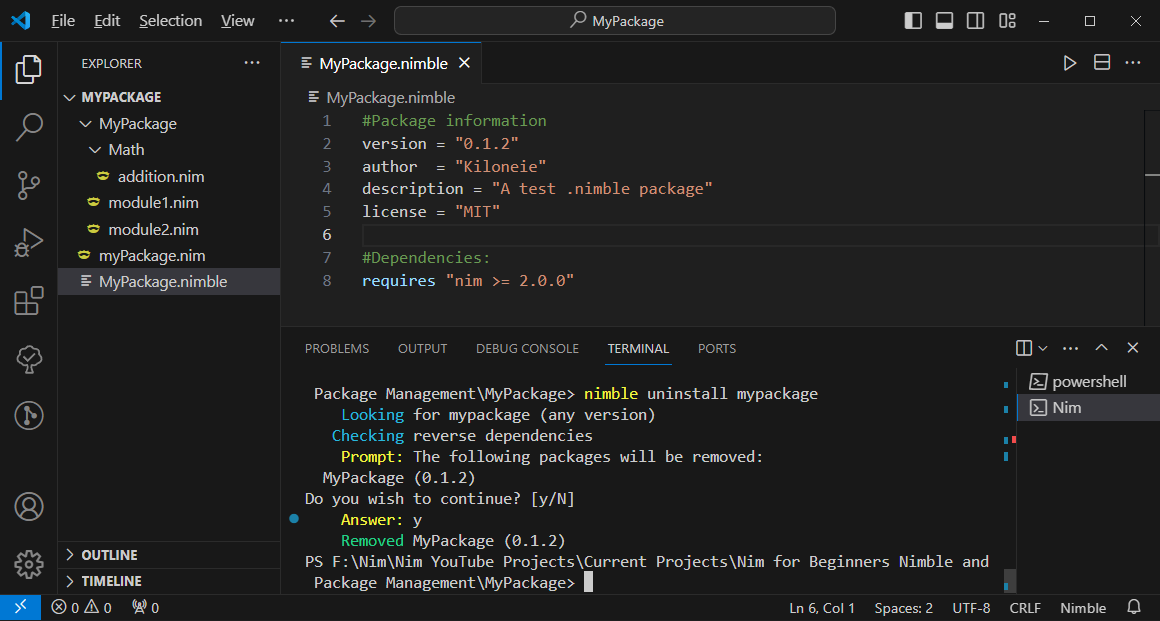Click the ports forwarded indicator in status bar
Viewport: 1160px width, 621px height.
coord(146,608)
